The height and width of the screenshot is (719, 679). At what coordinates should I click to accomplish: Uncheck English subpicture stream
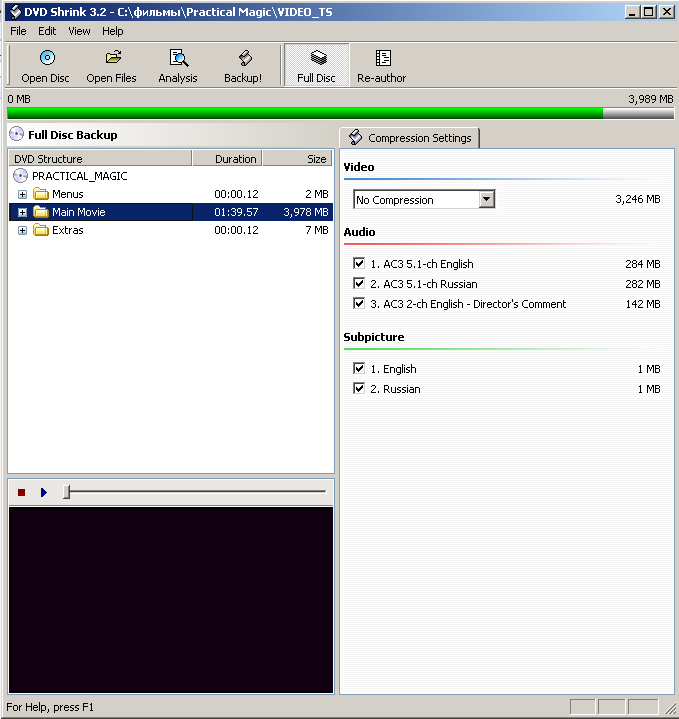click(x=359, y=368)
